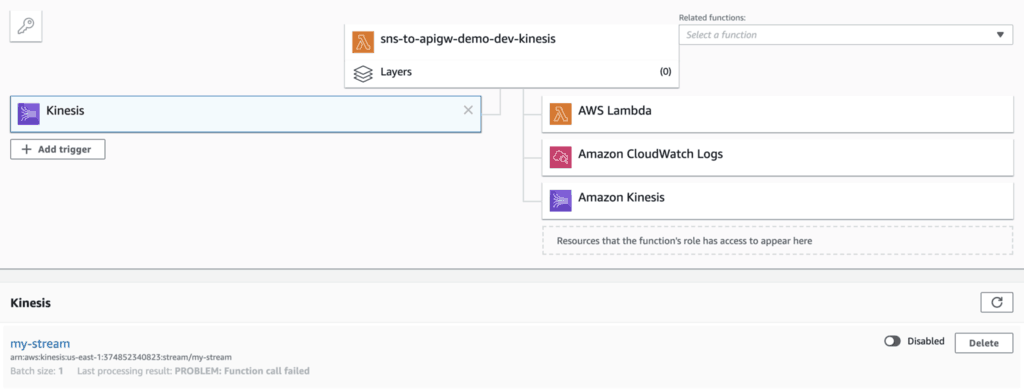Click the Amazon CloudWatch Logs icon
1024x391 pixels.
[x=561, y=157]
